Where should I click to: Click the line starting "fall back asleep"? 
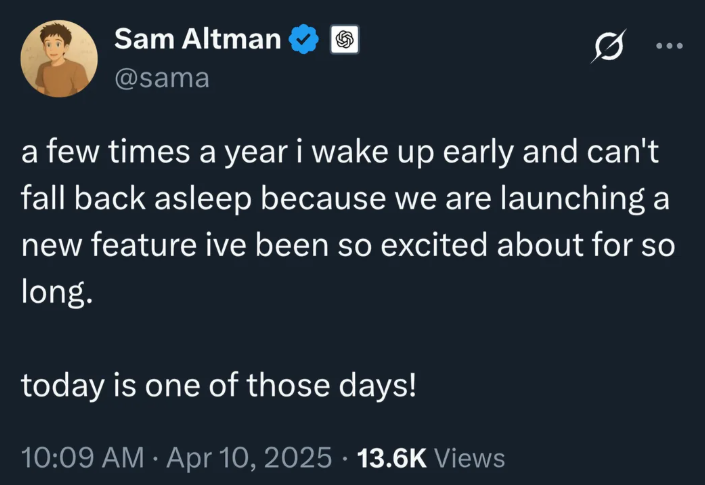click(x=345, y=198)
